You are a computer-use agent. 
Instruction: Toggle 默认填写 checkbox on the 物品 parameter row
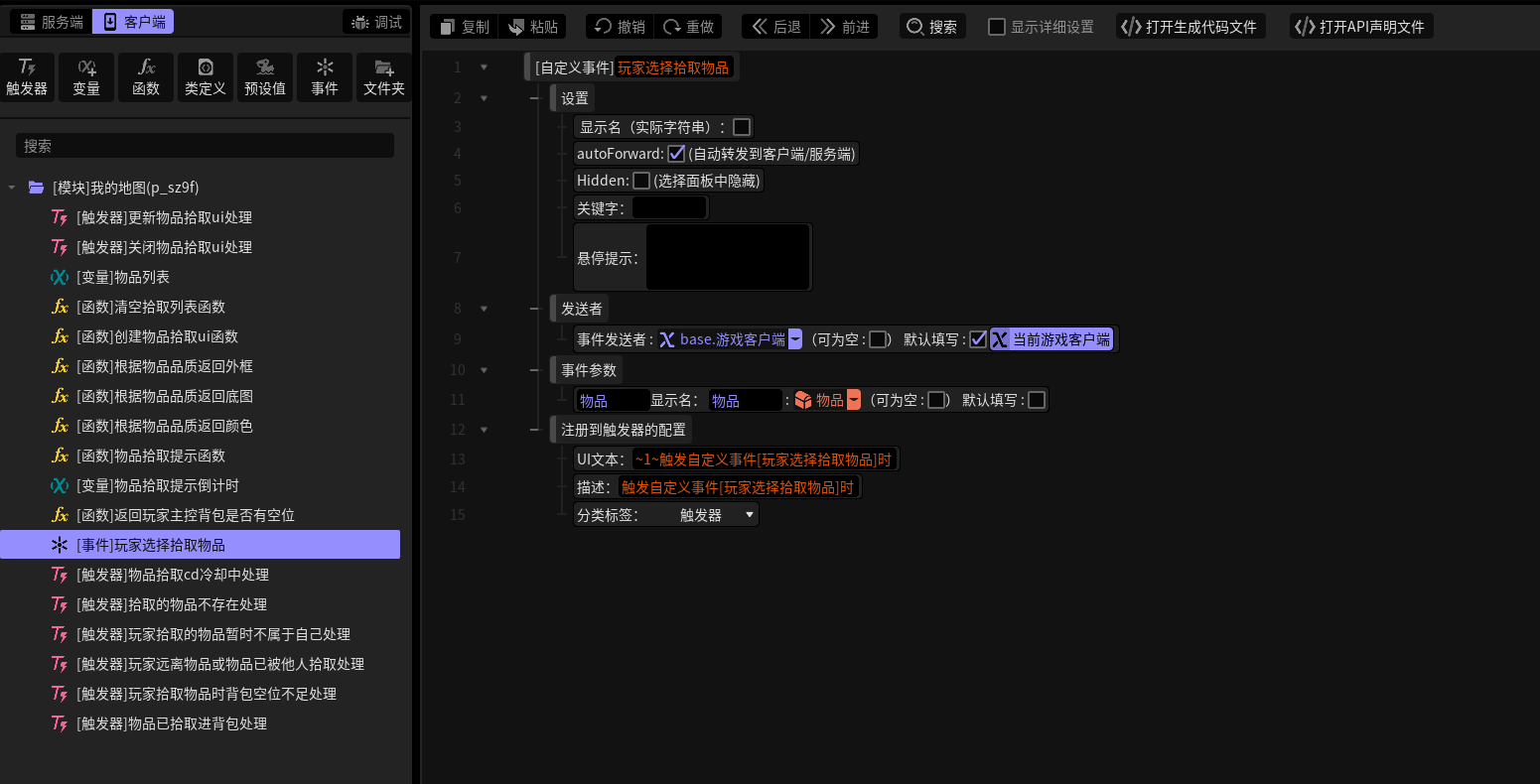[1036, 400]
